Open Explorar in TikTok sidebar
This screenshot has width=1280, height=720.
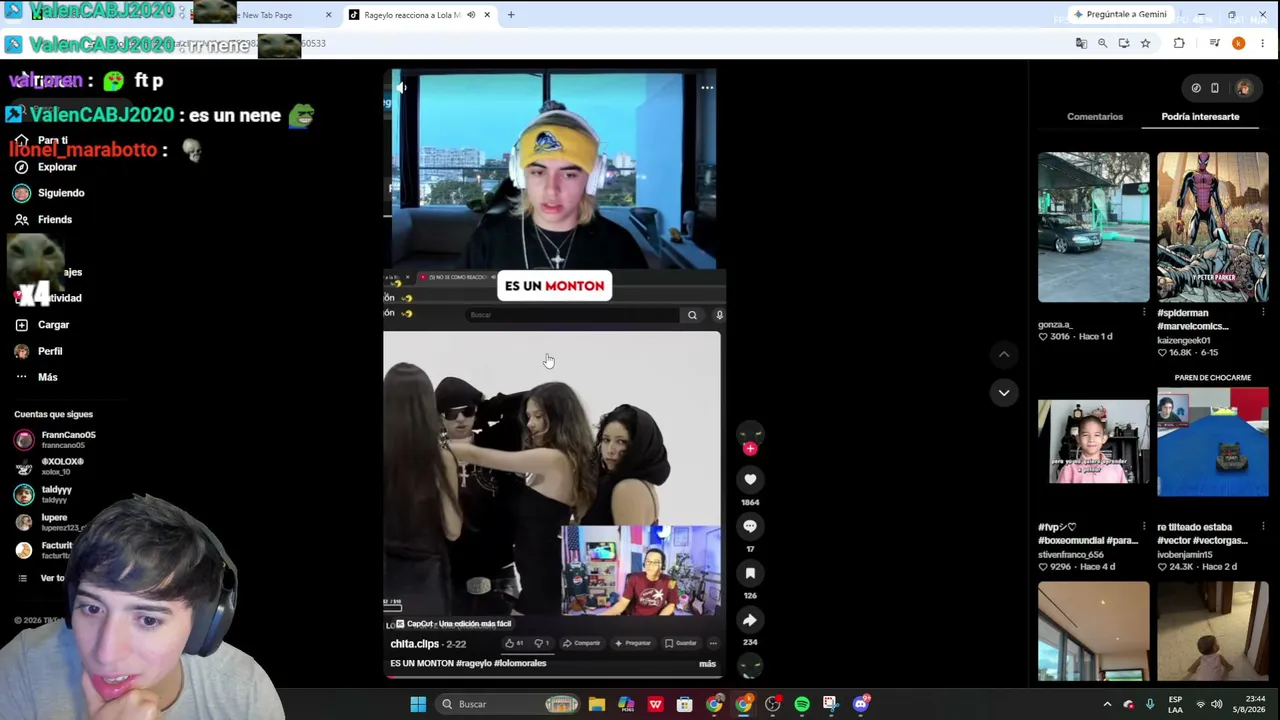(x=46, y=167)
